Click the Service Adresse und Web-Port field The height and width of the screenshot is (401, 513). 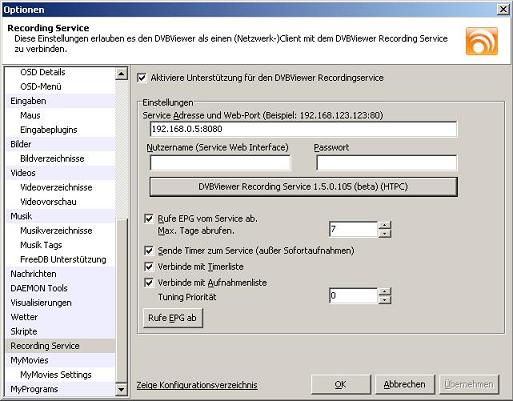pyautogui.click(x=303, y=129)
